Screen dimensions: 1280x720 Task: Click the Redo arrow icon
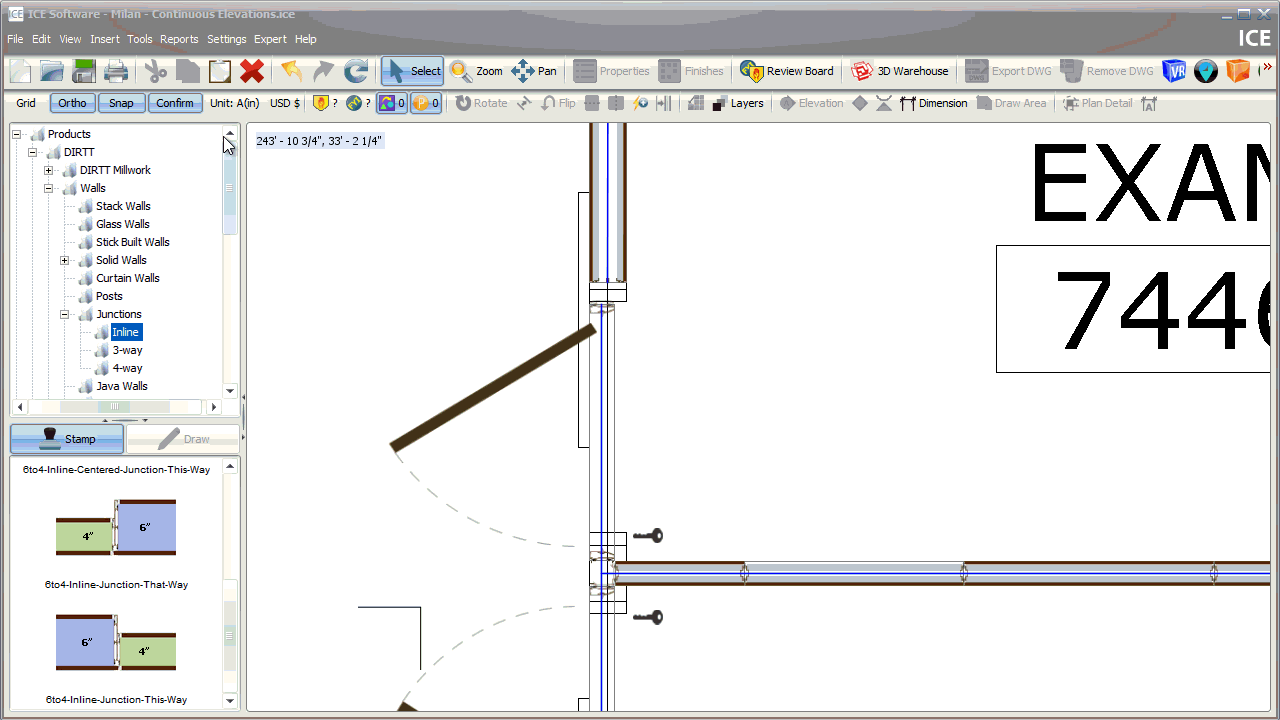(x=322, y=71)
